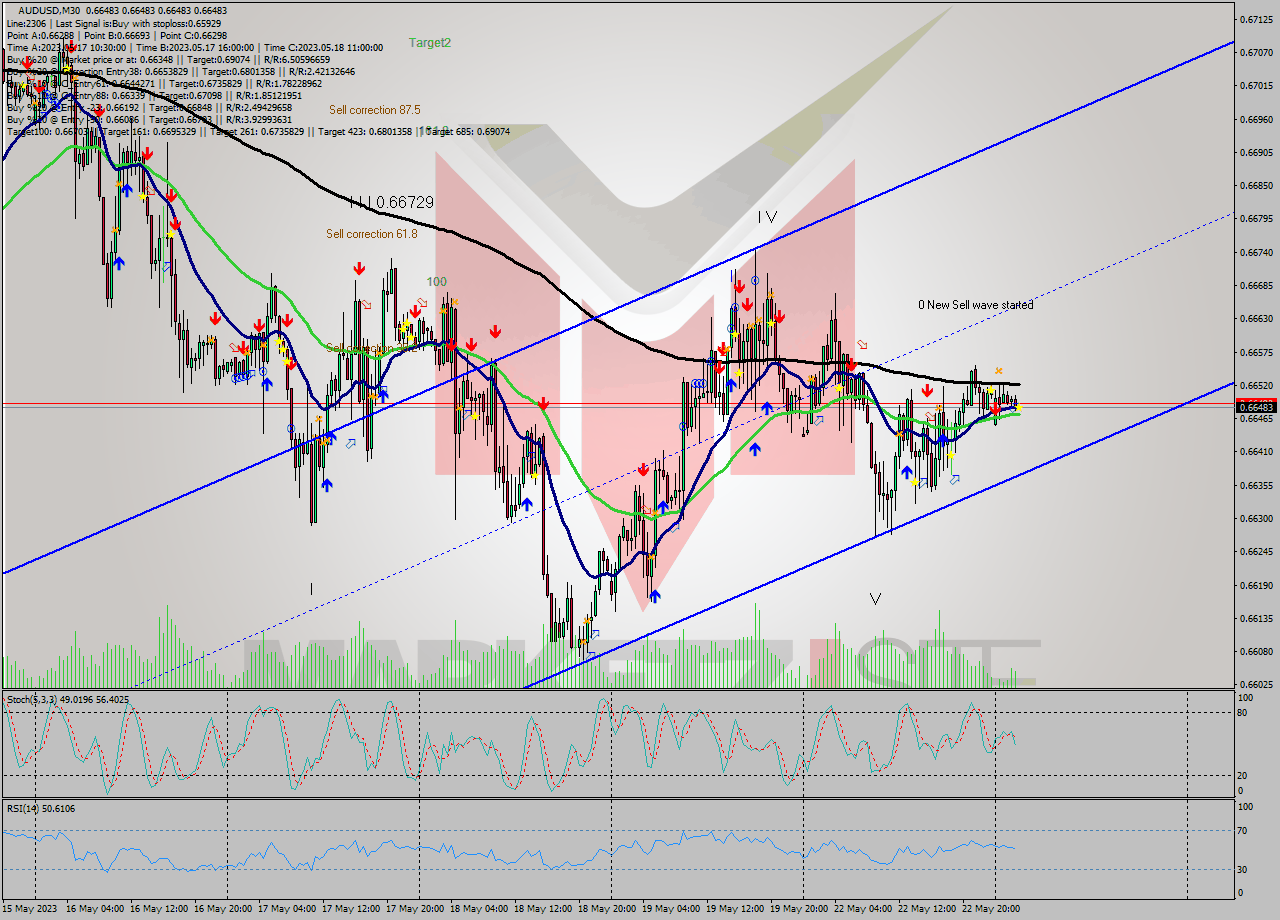
Task: Click the '18 May 20:00' time label
Action: (607, 909)
